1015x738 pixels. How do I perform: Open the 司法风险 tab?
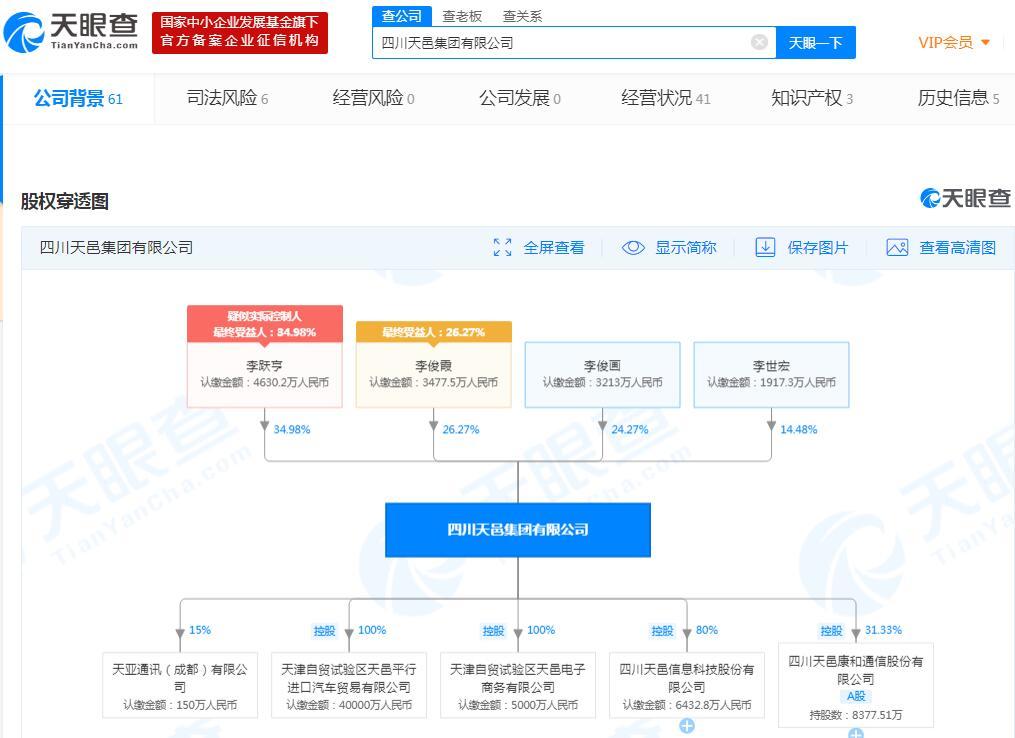pos(227,98)
